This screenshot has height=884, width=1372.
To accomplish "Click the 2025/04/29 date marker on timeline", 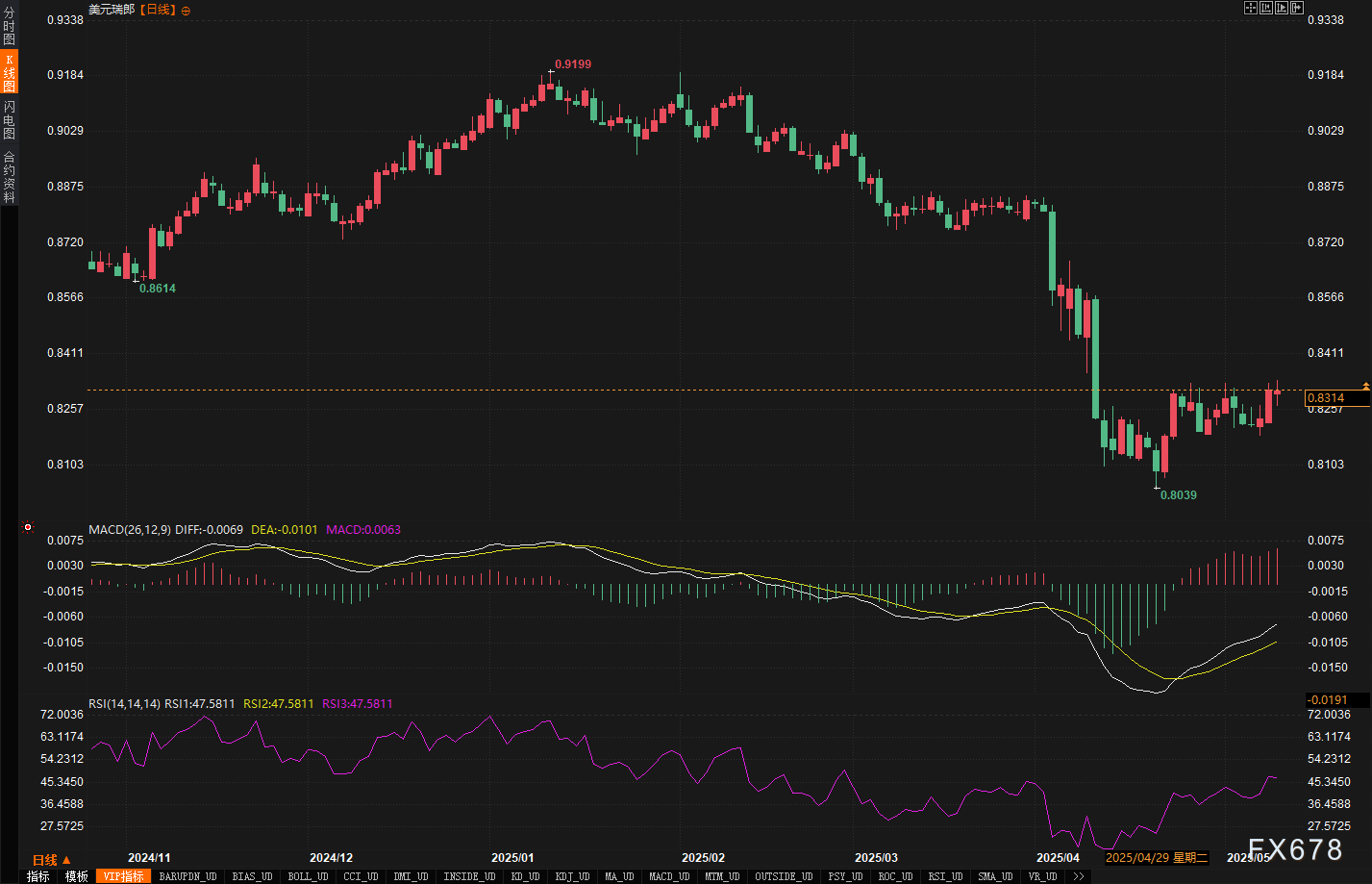I will [1156, 857].
